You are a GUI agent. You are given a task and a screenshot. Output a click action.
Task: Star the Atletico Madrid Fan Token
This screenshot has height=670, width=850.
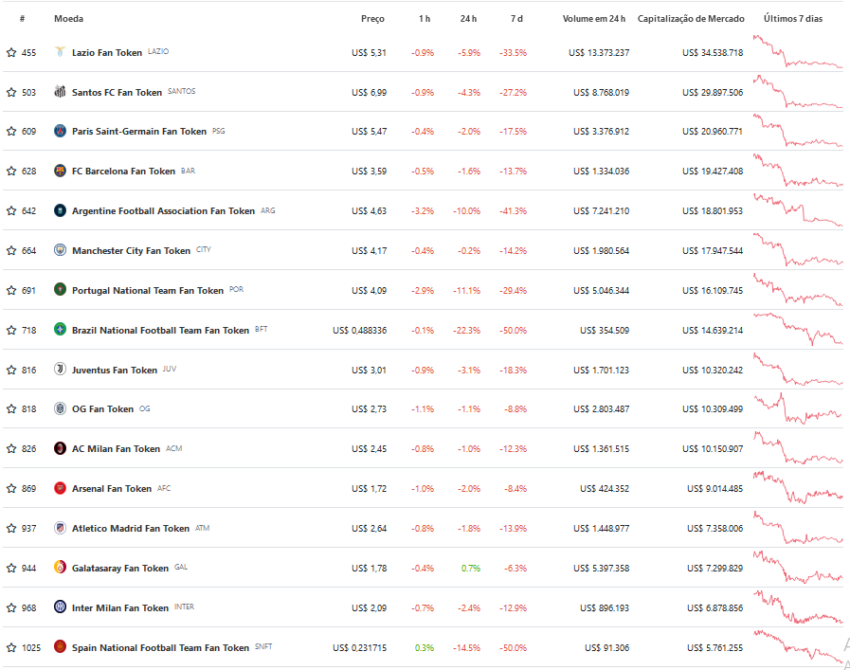point(11,528)
